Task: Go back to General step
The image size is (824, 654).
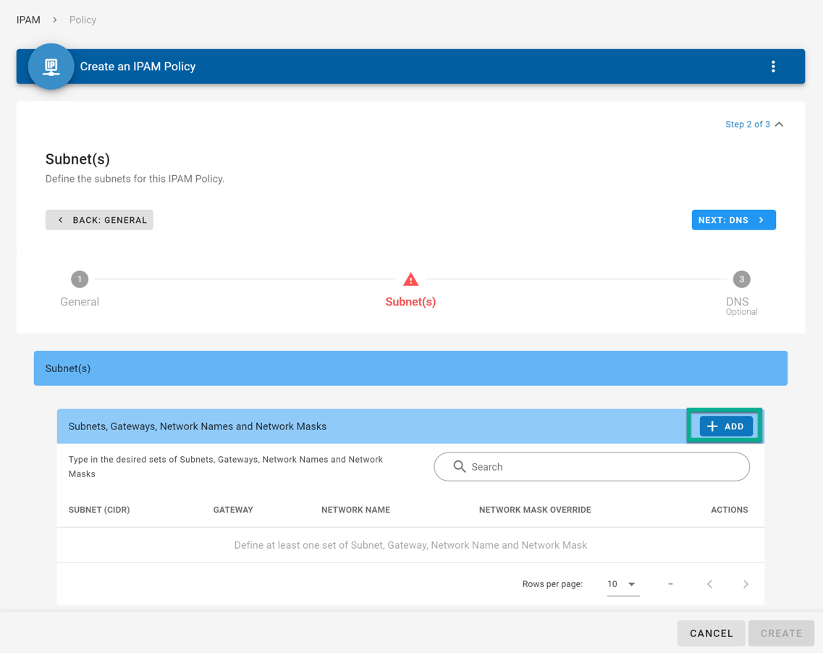Action: tap(99, 220)
